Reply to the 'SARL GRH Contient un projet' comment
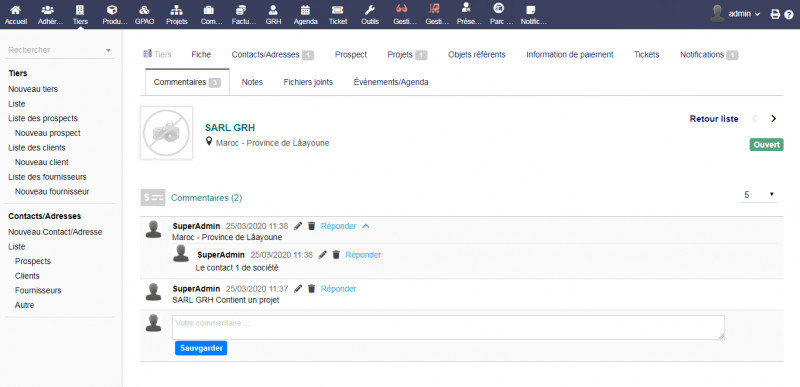Image resolution: width=800 pixels, height=387 pixels. pyautogui.click(x=338, y=289)
